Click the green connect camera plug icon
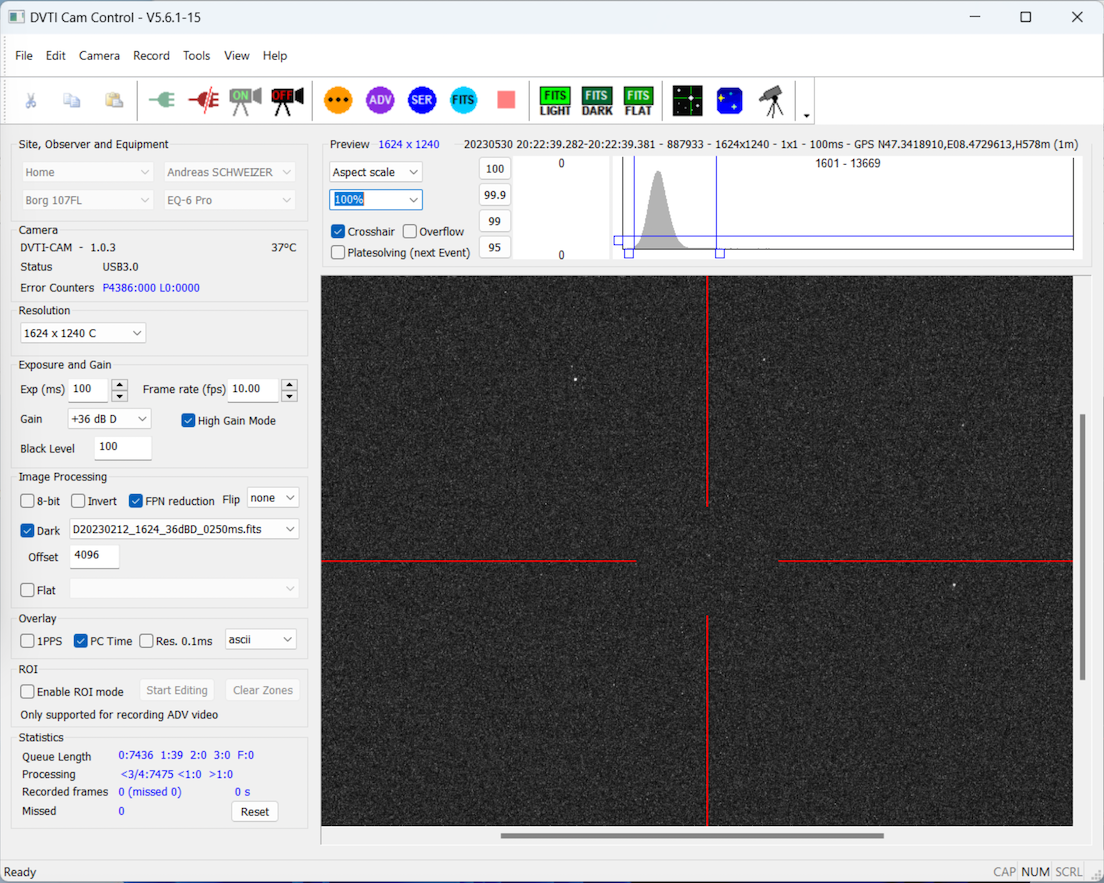 pos(161,100)
